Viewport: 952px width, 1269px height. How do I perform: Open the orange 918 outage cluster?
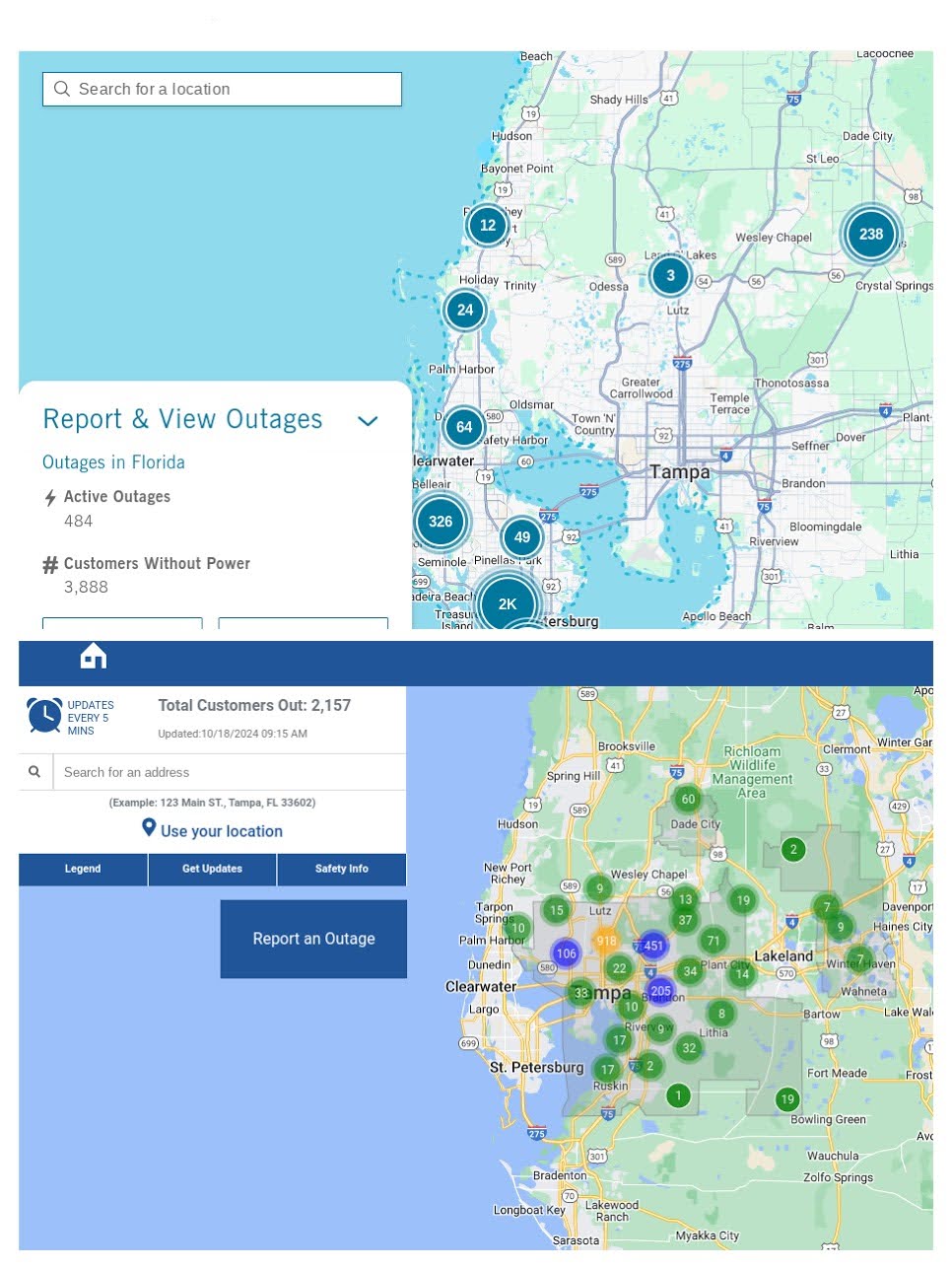[606, 941]
